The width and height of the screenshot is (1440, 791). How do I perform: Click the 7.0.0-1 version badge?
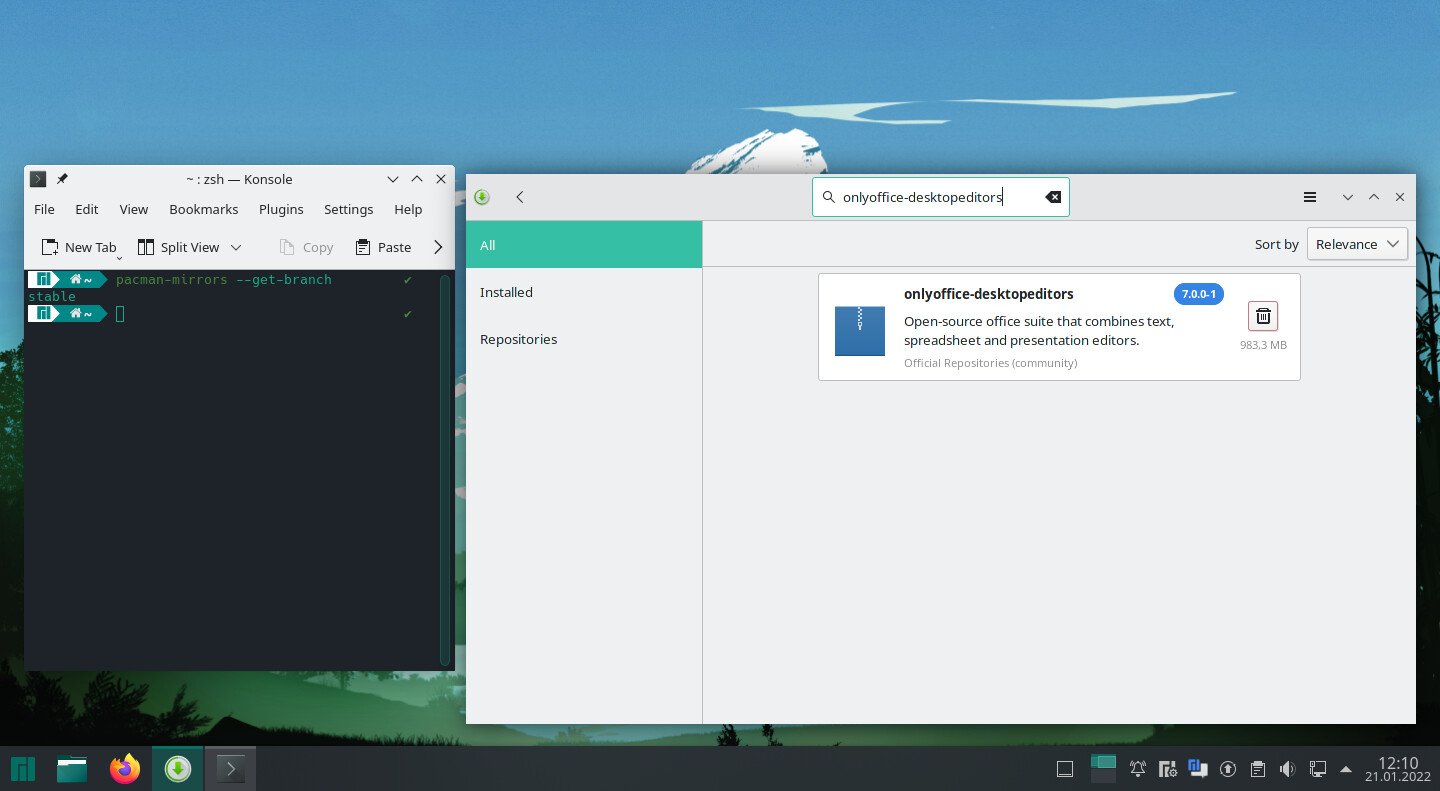point(1199,294)
